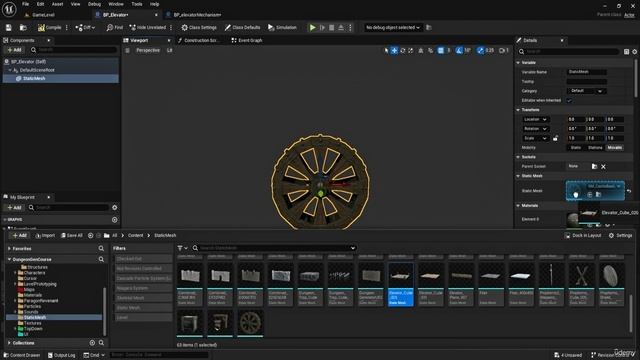Clear the Parent Socket with X icon
The width and height of the screenshot is (640, 360).
tap(603, 167)
